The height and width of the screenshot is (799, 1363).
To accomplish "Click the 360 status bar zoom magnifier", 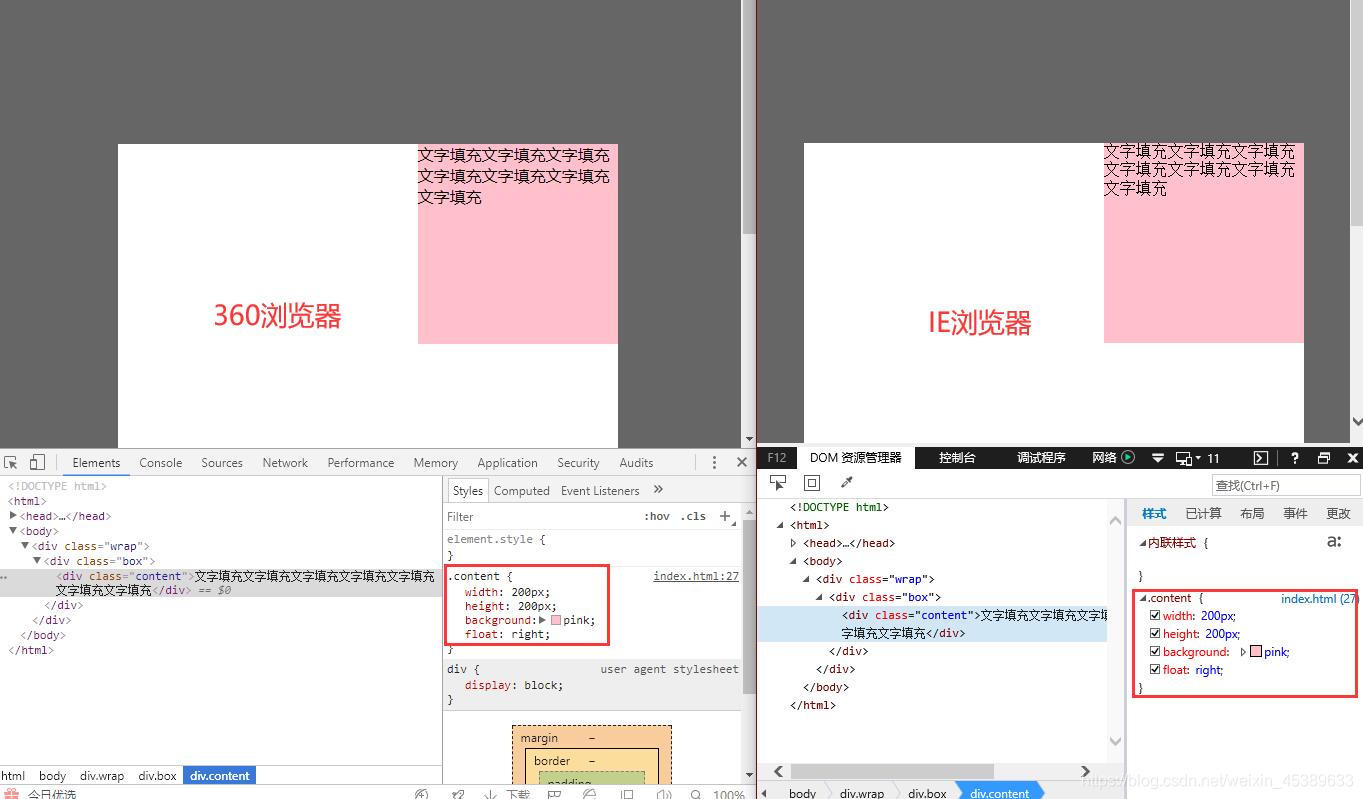I will click(696, 794).
